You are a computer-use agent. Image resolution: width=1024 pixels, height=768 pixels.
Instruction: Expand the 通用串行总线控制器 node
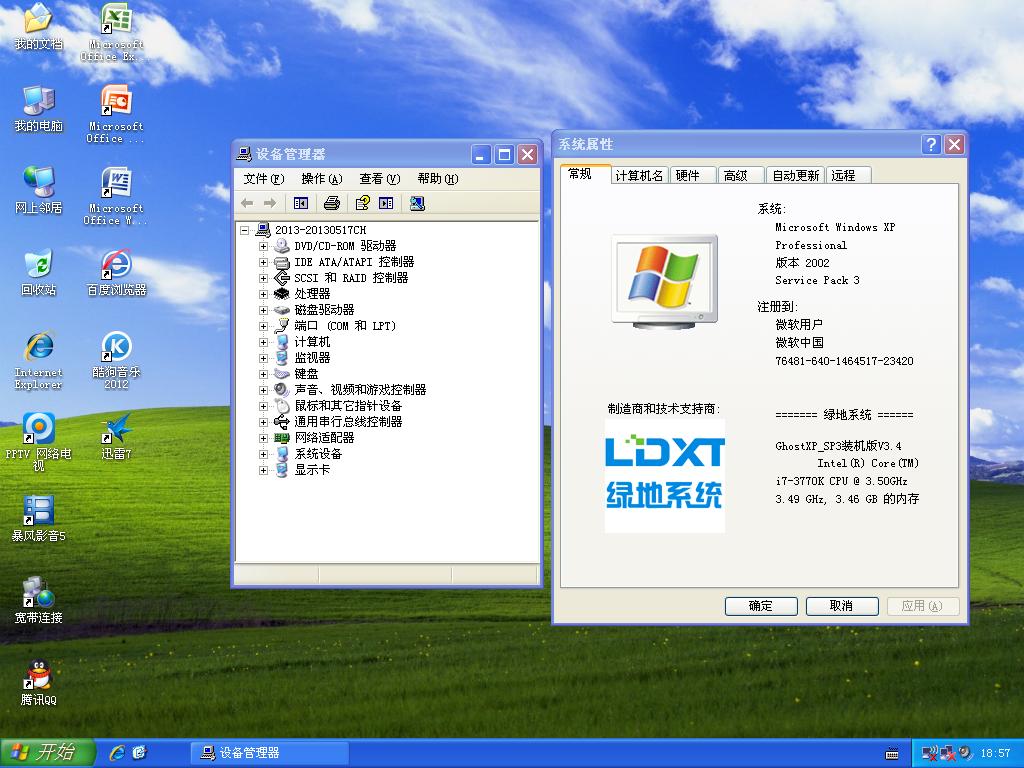pos(263,422)
